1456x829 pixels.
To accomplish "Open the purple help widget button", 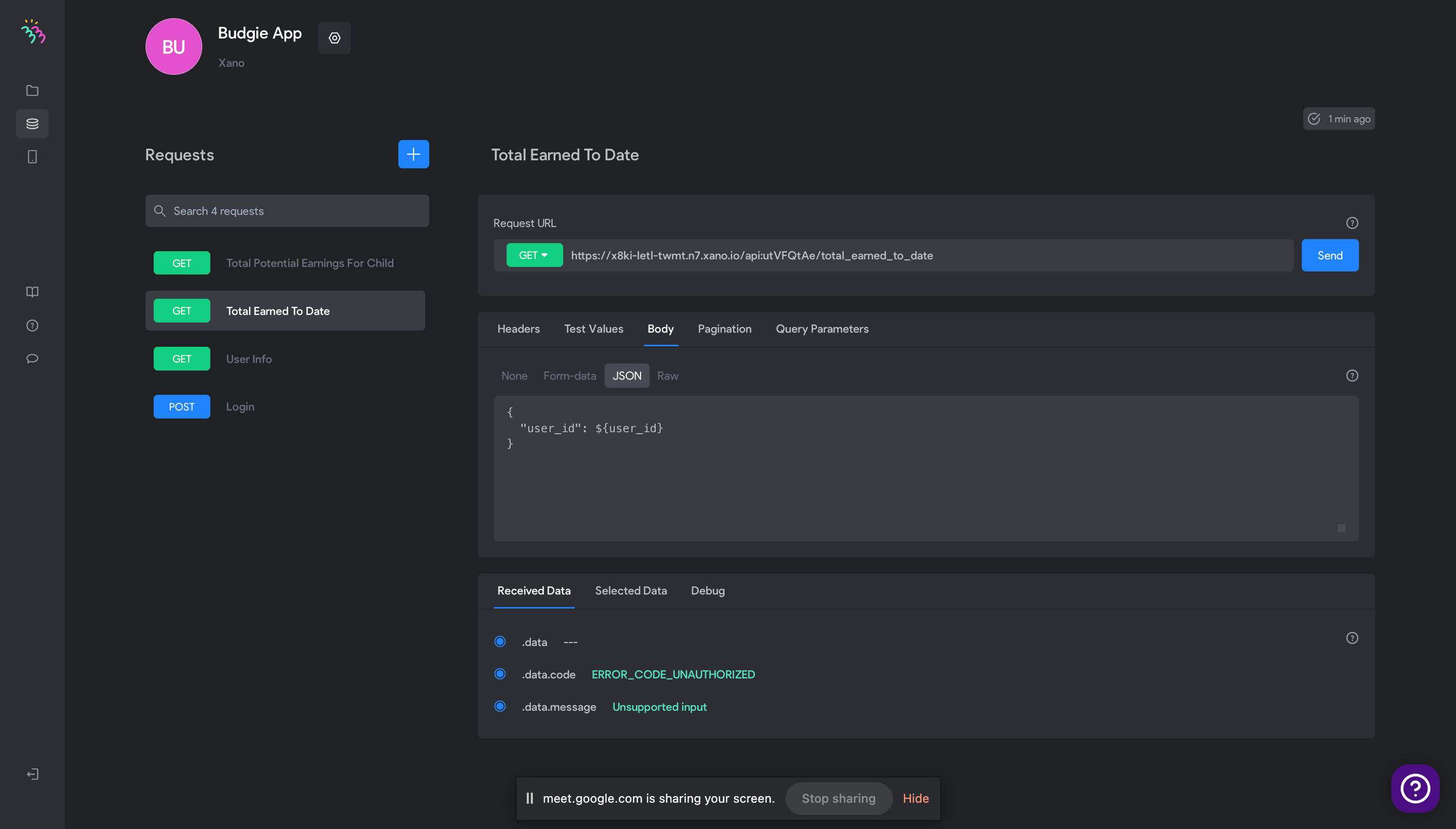I will (x=1416, y=789).
